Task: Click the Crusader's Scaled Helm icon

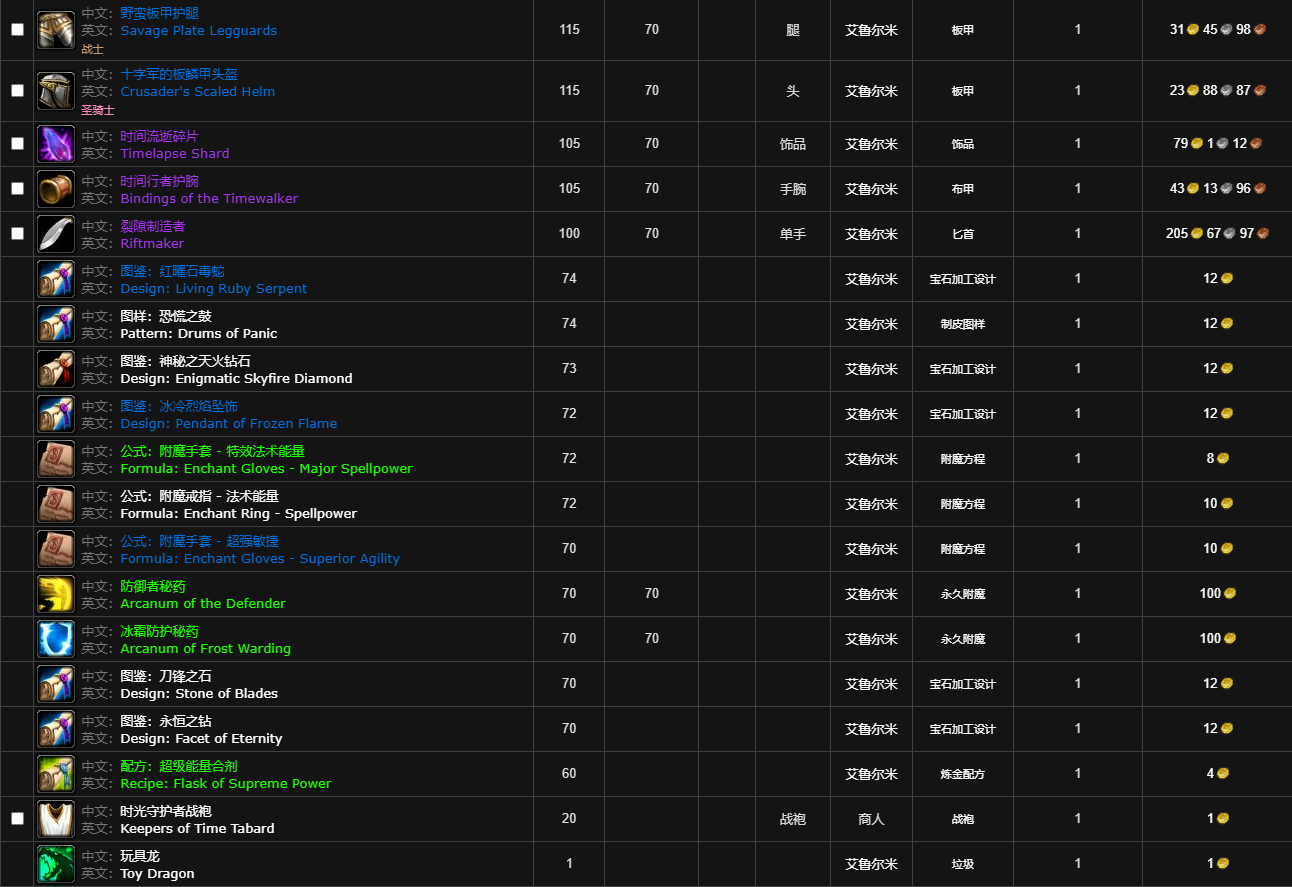Action: pos(55,91)
